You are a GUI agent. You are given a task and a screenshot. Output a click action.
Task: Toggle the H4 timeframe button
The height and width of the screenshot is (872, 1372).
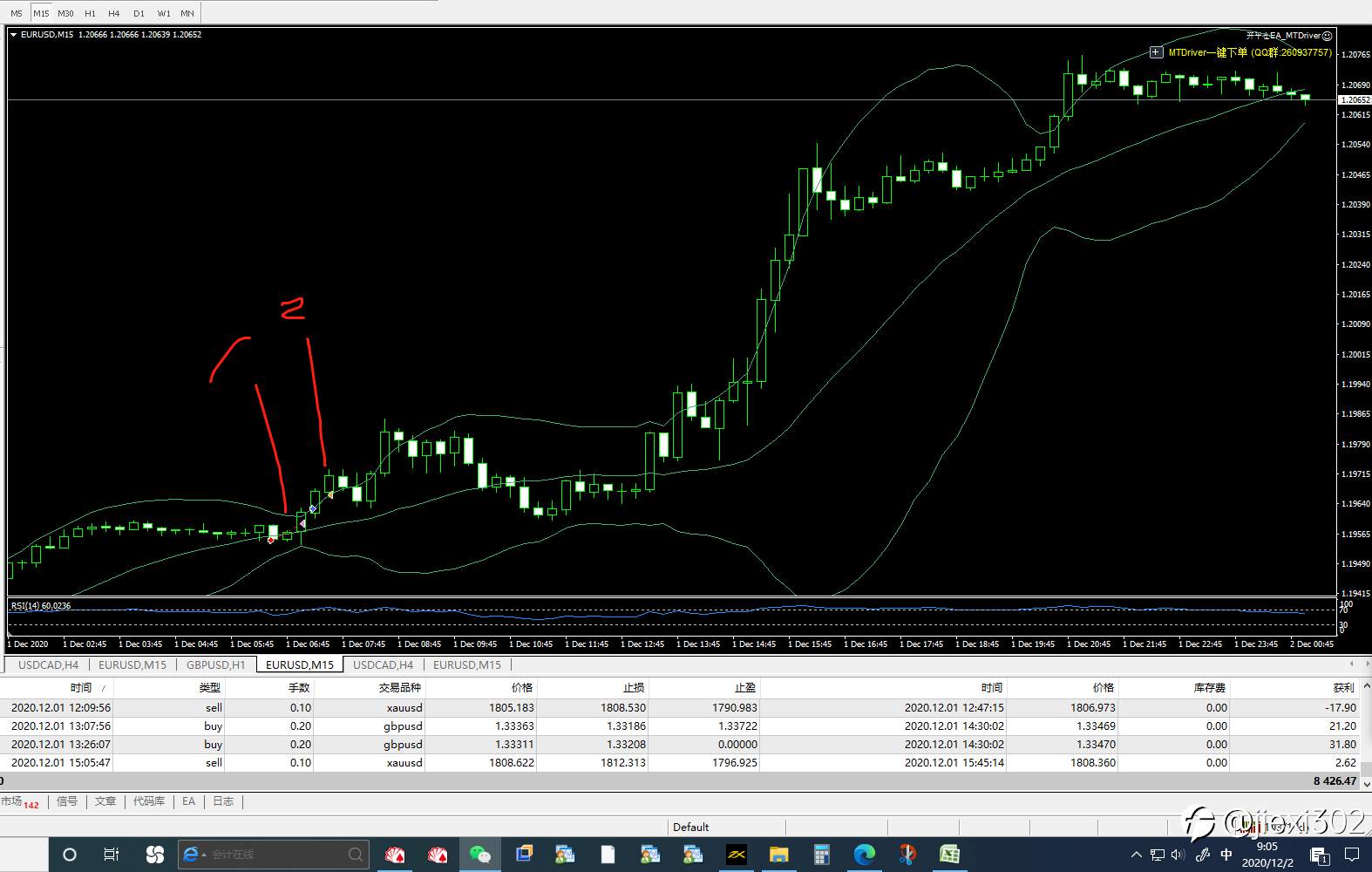[x=114, y=13]
